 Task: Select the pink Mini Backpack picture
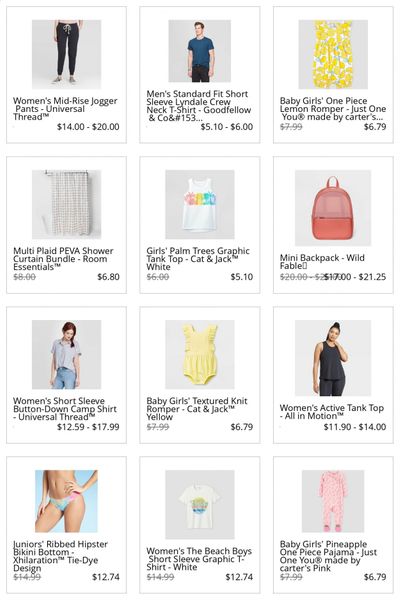(x=333, y=208)
